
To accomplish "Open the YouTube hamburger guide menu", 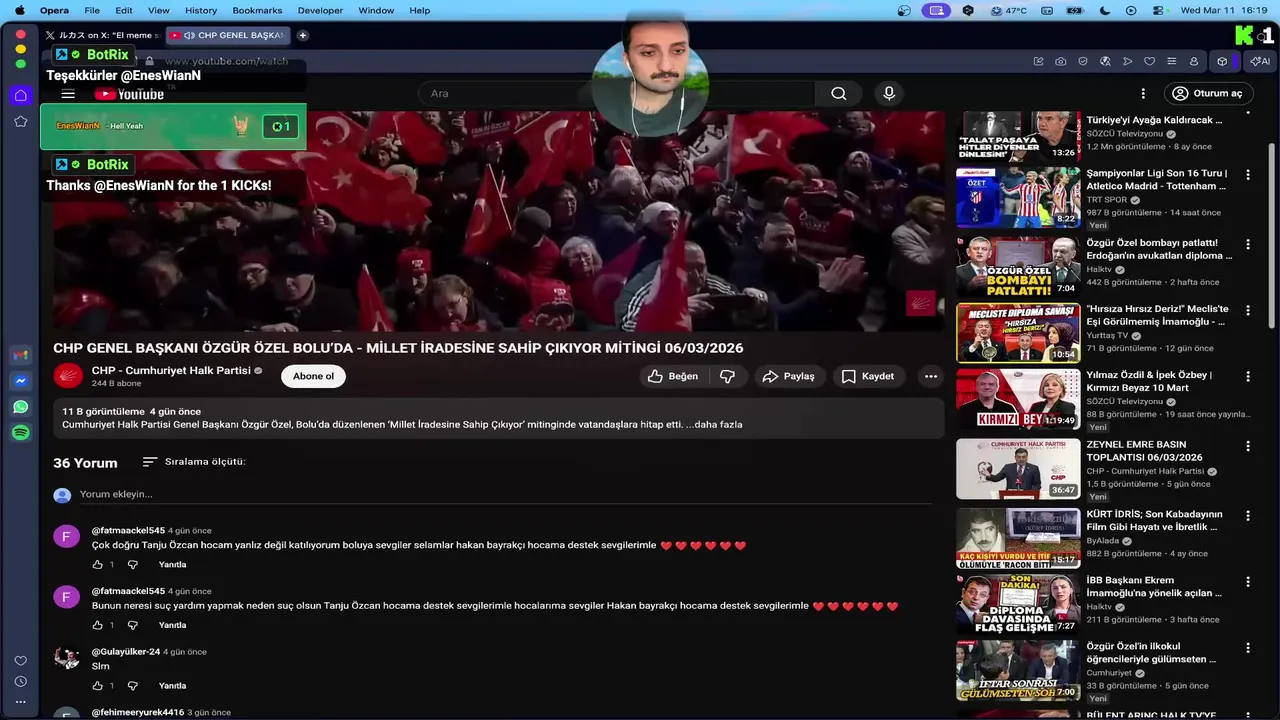I will (x=68, y=94).
